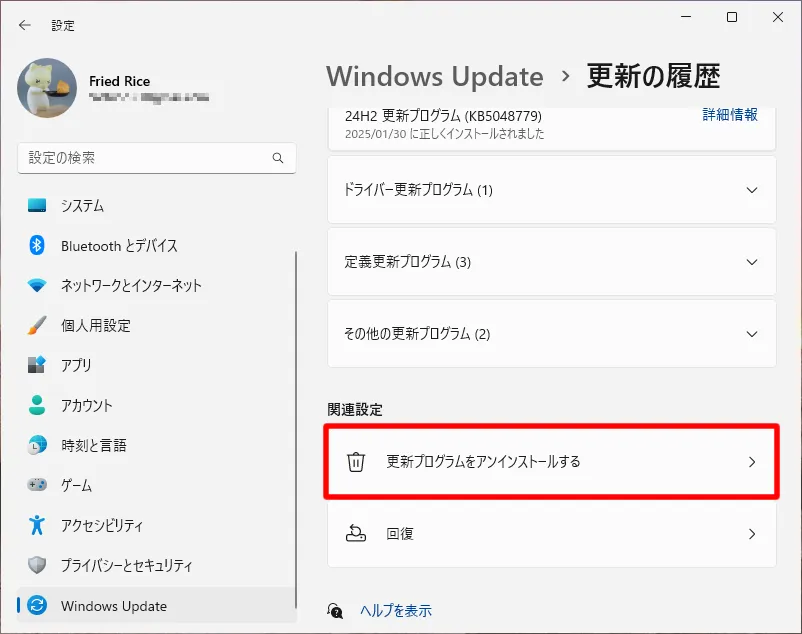The height and width of the screenshot is (634, 802).
Task: Select Windows Update in the sidebar
Action: 157,605
